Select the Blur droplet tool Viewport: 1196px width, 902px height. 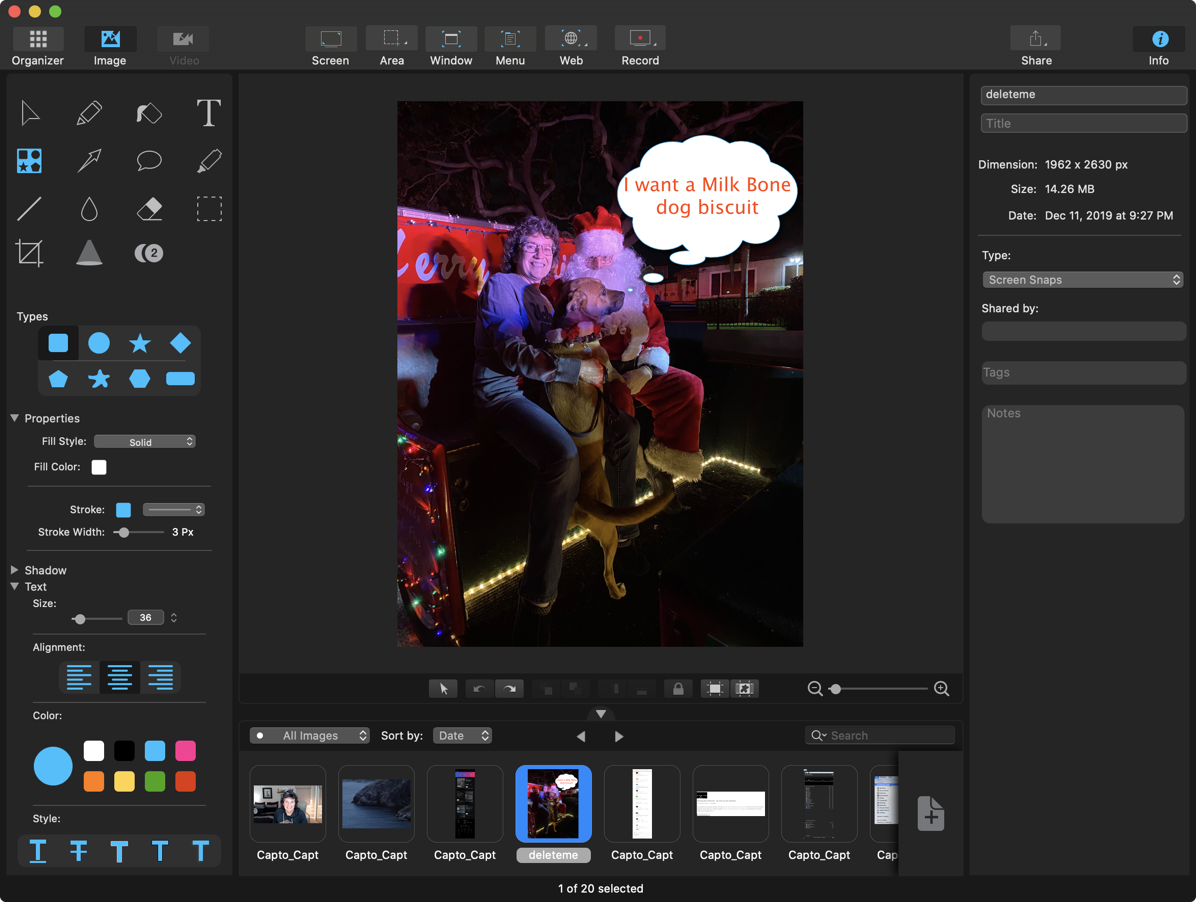89,208
